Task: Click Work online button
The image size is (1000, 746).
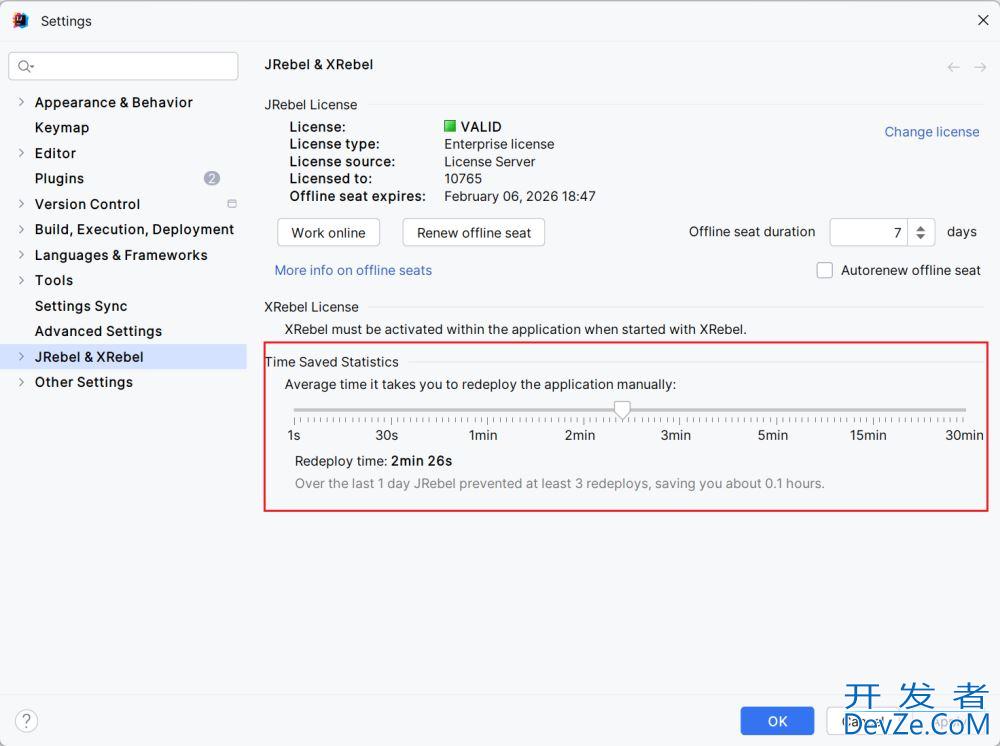Action: 328,233
